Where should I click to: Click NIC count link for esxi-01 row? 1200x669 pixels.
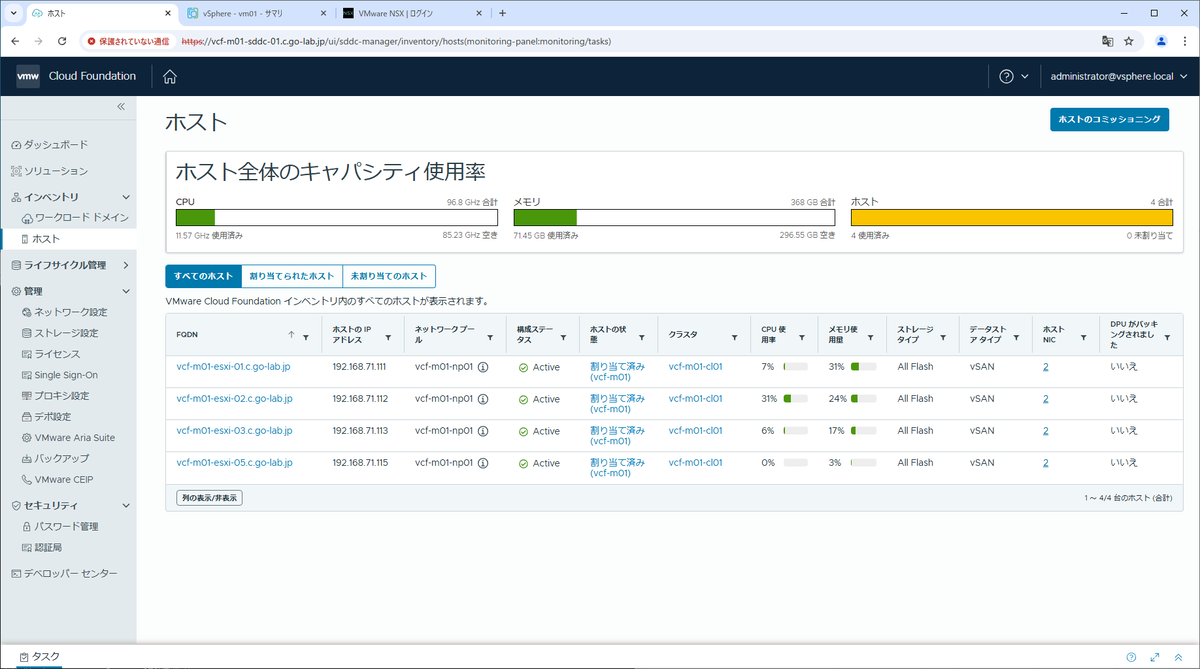[1046, 367]
